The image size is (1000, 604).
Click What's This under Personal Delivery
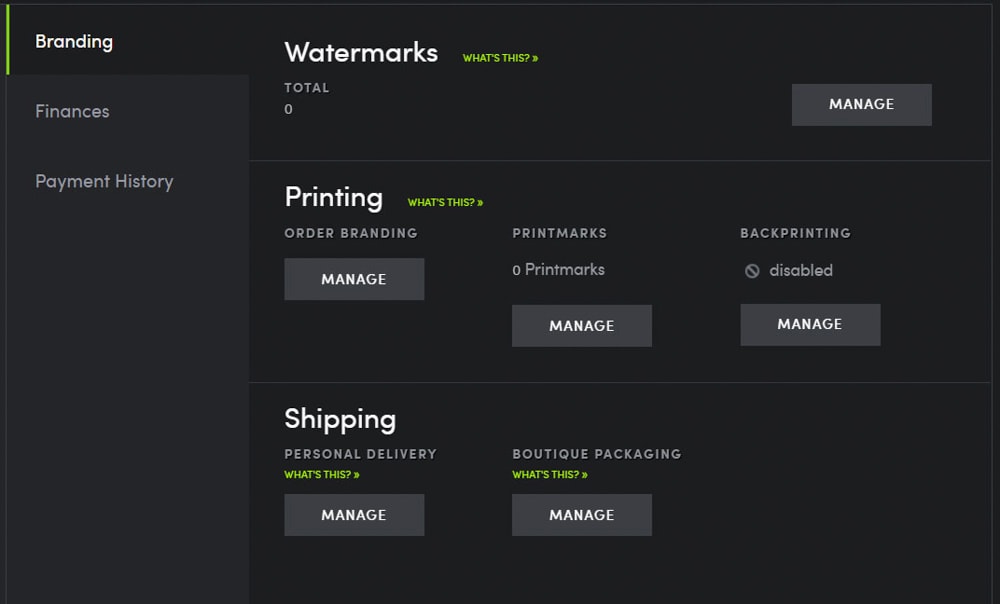coord(321,474)
